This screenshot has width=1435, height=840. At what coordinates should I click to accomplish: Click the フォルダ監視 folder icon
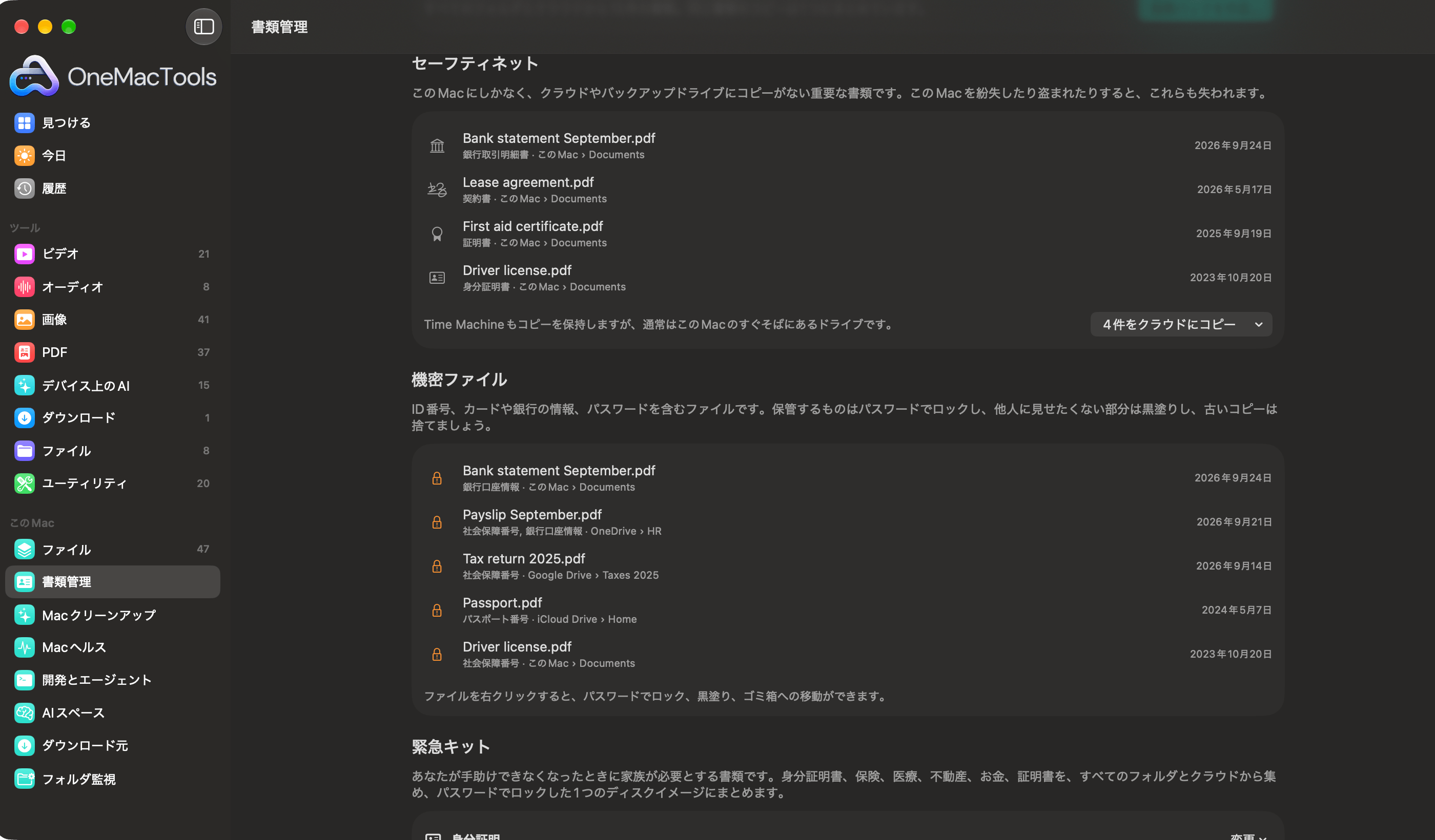[25, 779]
